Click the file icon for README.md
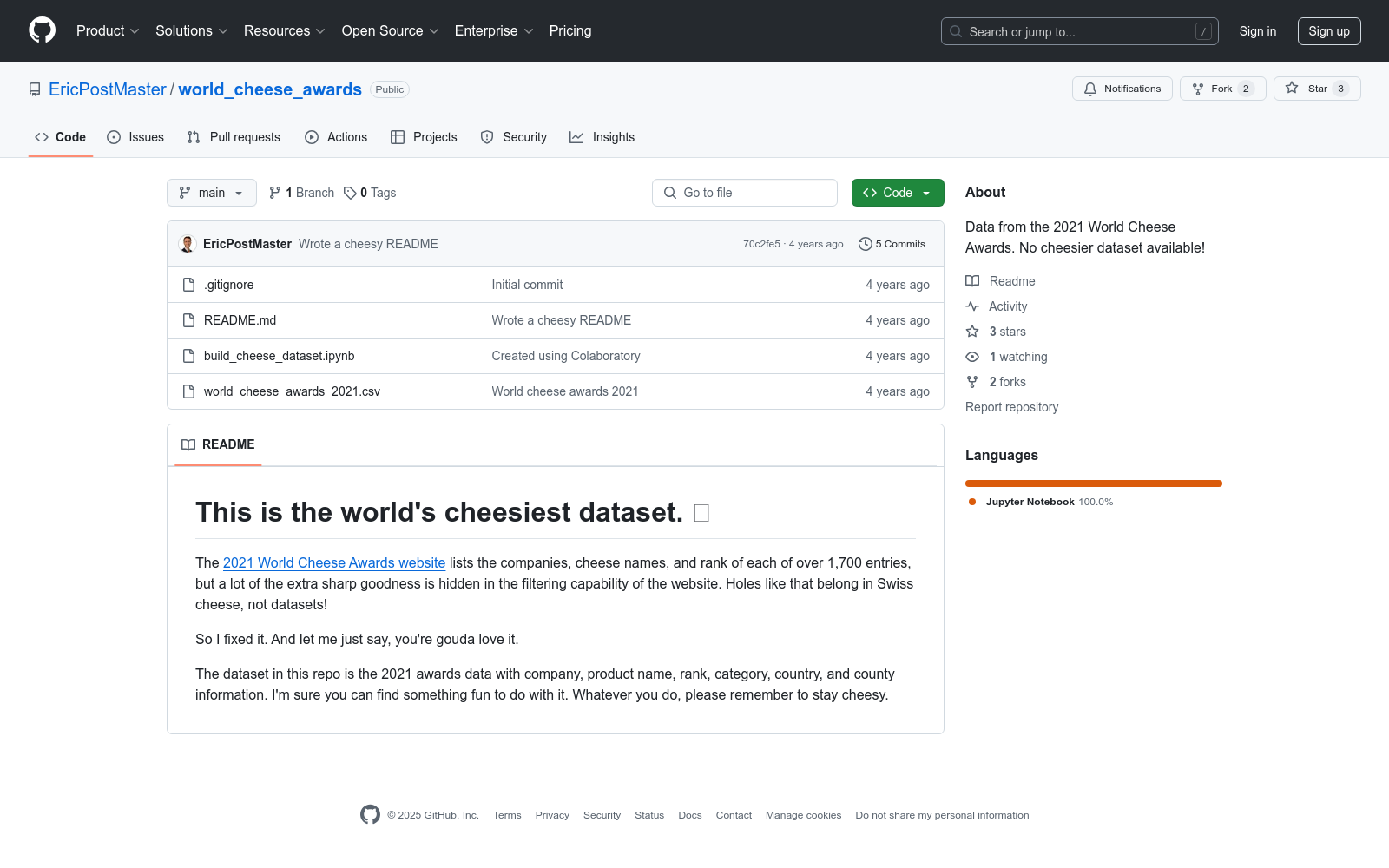 (188, 320)
